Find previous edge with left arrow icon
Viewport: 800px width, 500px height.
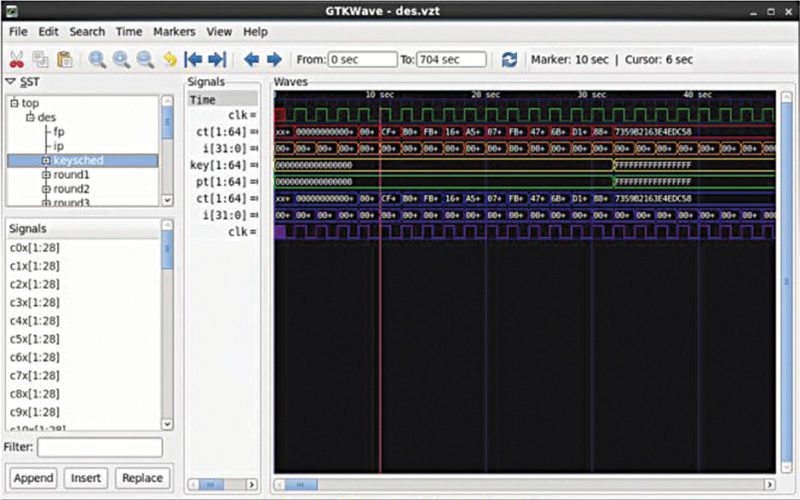(x=251, y=59)
